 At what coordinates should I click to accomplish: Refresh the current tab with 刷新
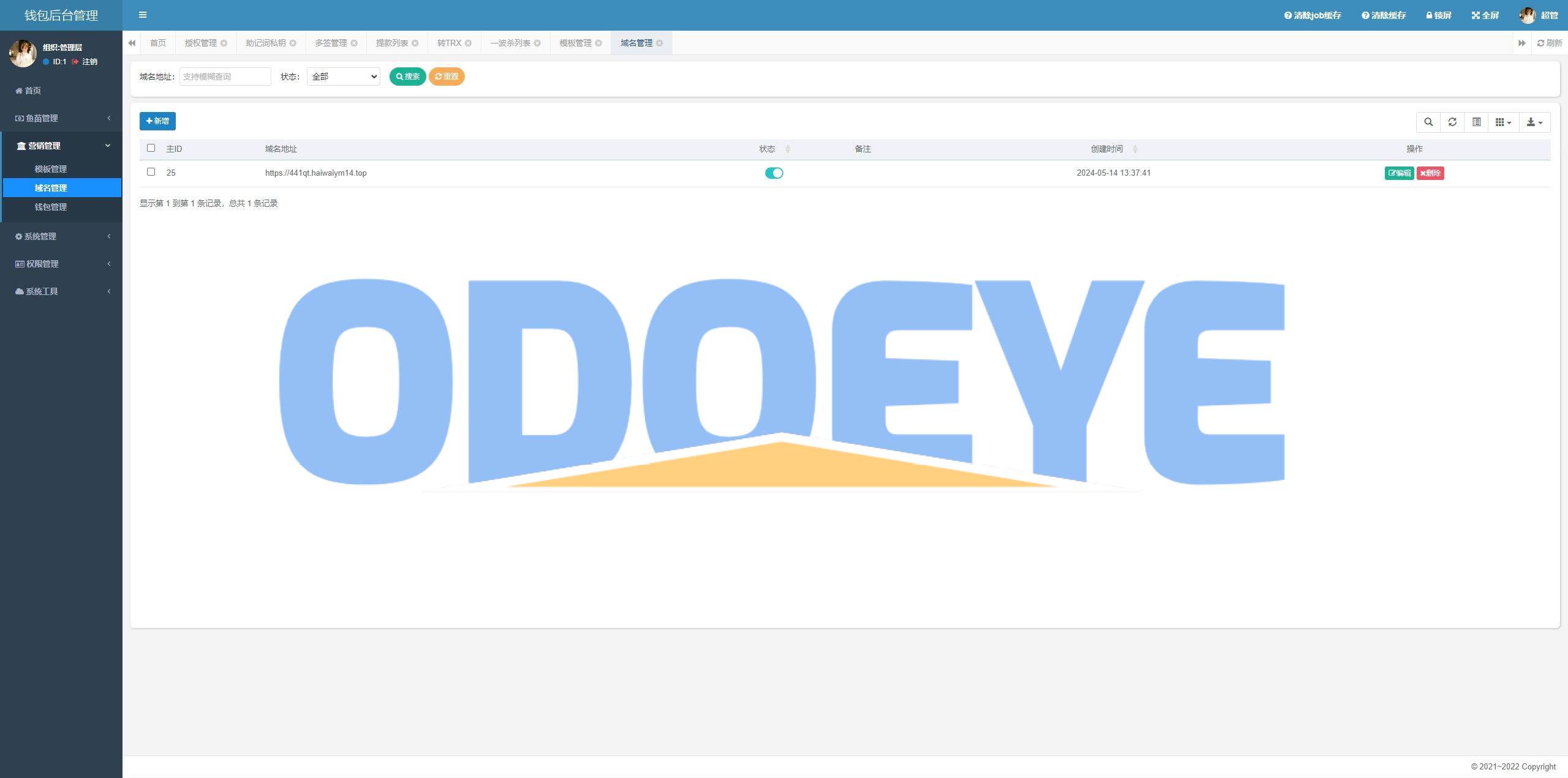point(1550,43)
